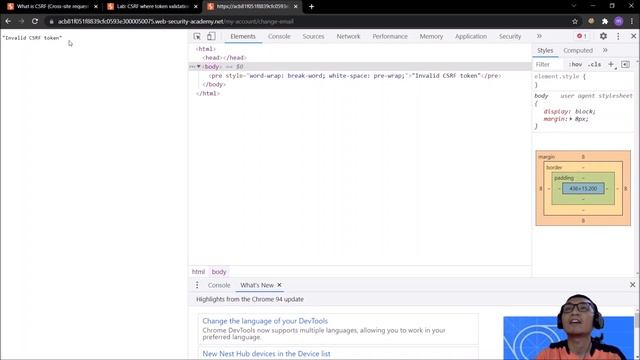Select body in the breadcrumb bar
This screenshot has width=640, height=360.
(219, 272)
